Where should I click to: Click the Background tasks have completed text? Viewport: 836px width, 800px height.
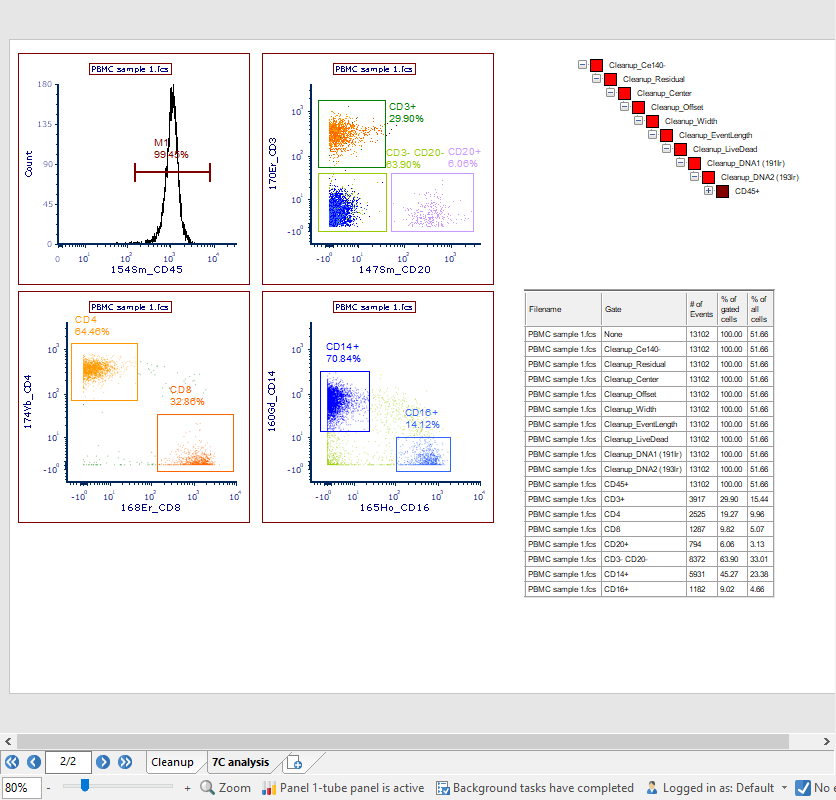click(x=543, y=788)
